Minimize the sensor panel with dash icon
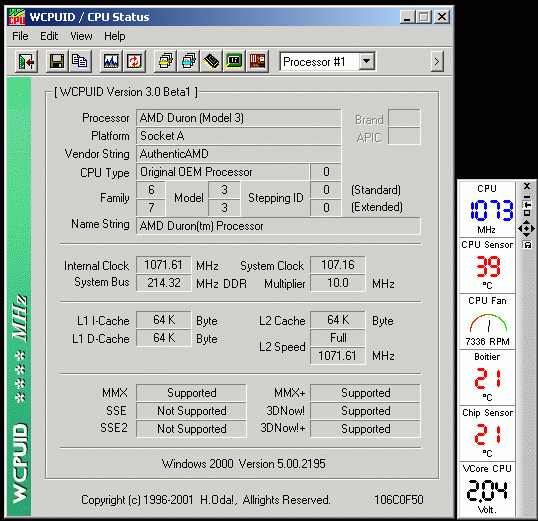Viewport: 538px width, 521px height. 527,197
